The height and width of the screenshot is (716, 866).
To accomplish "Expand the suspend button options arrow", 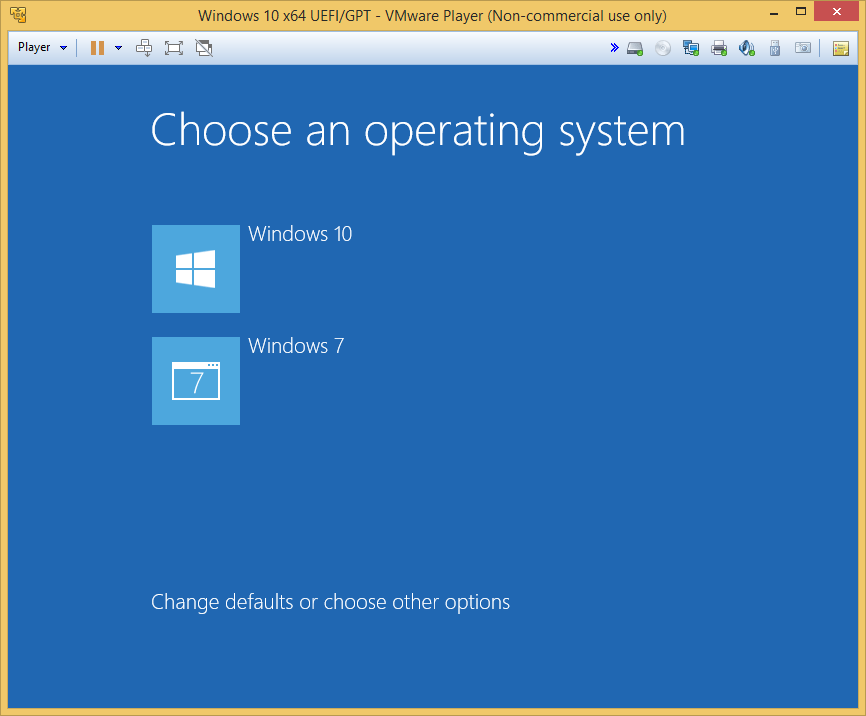I will (118, 47).
